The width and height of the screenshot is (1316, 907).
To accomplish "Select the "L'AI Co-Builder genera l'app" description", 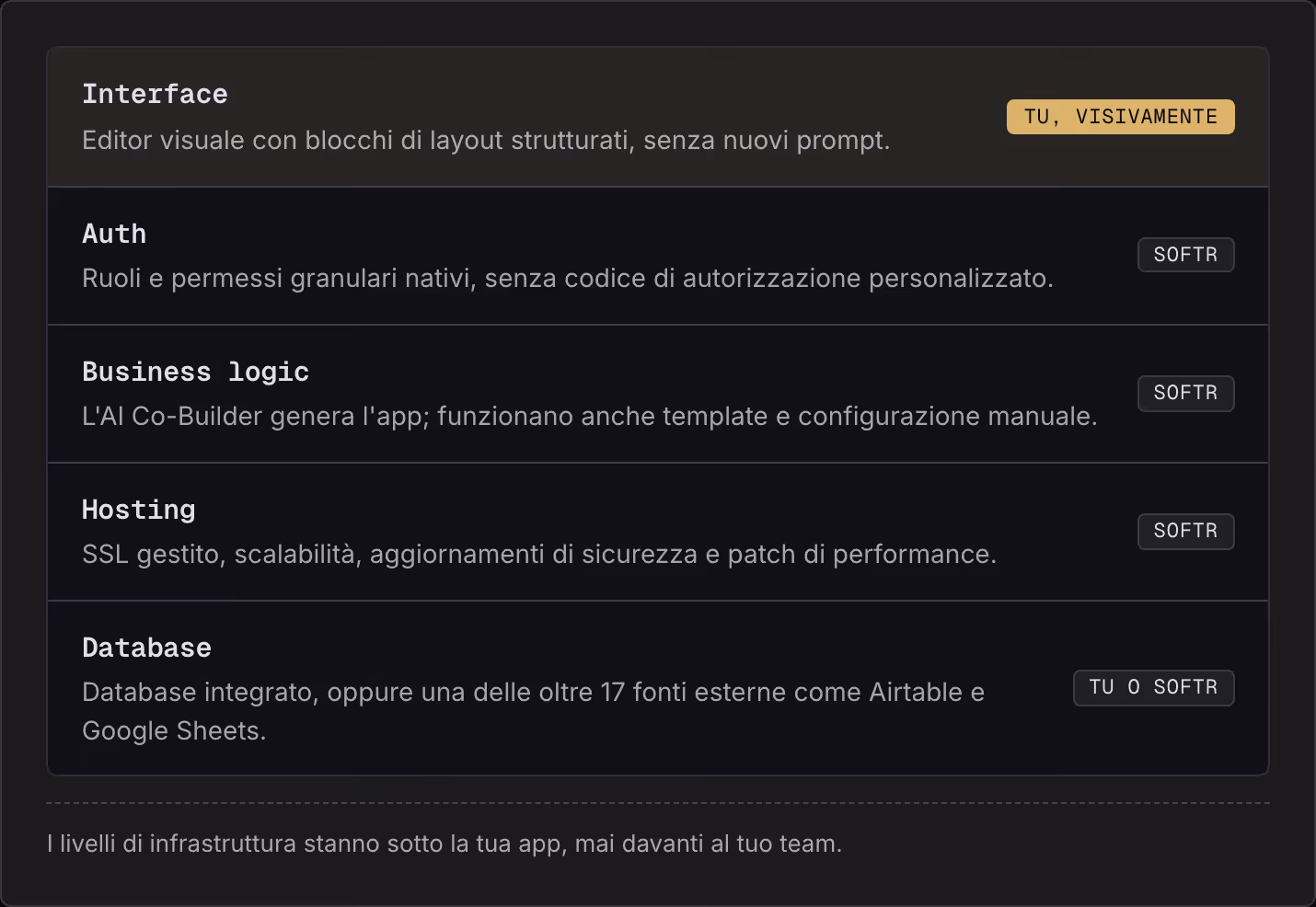I will (x=589, y=417).
